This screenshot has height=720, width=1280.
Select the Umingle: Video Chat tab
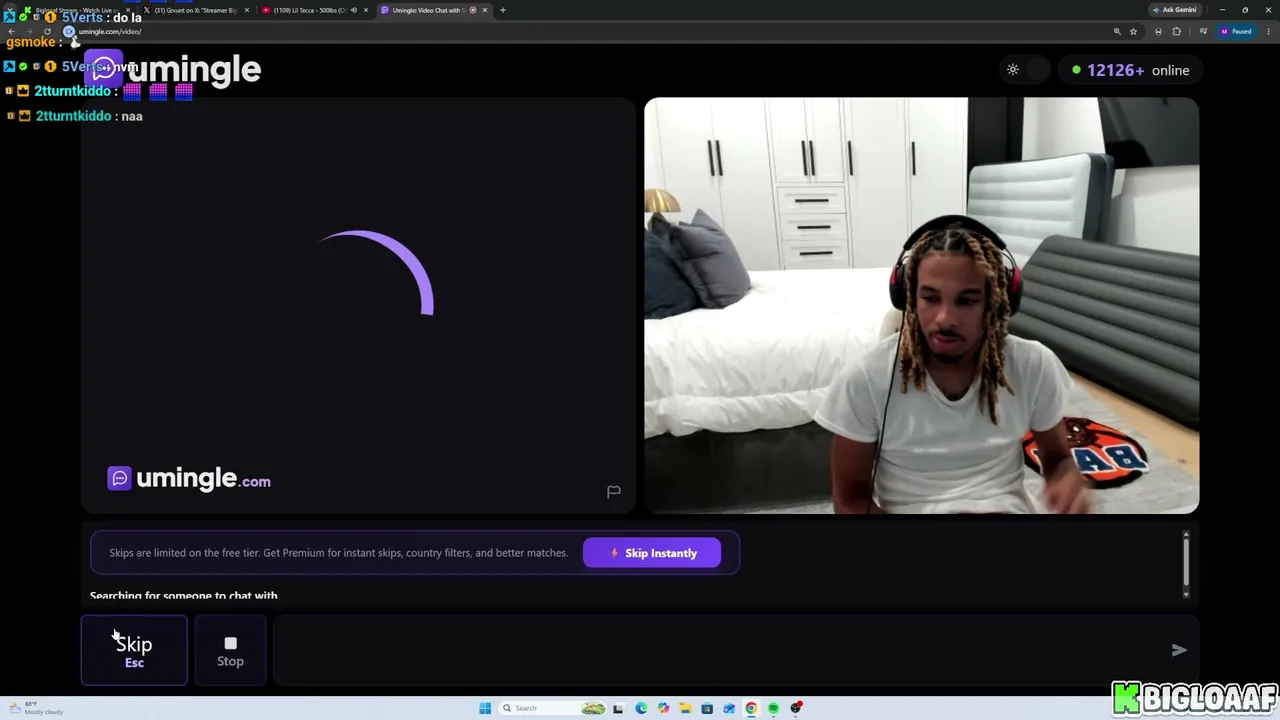point(432,10)
